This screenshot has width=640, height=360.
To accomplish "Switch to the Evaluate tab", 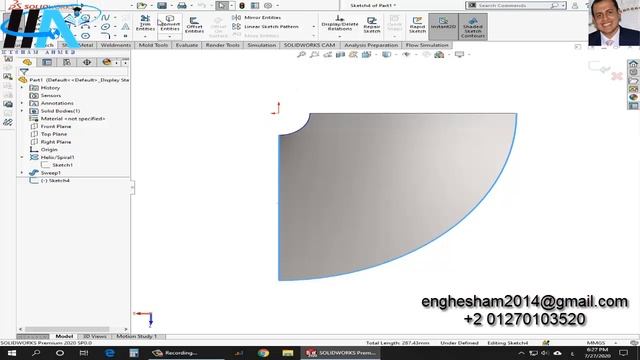I will tap(187, 45).
